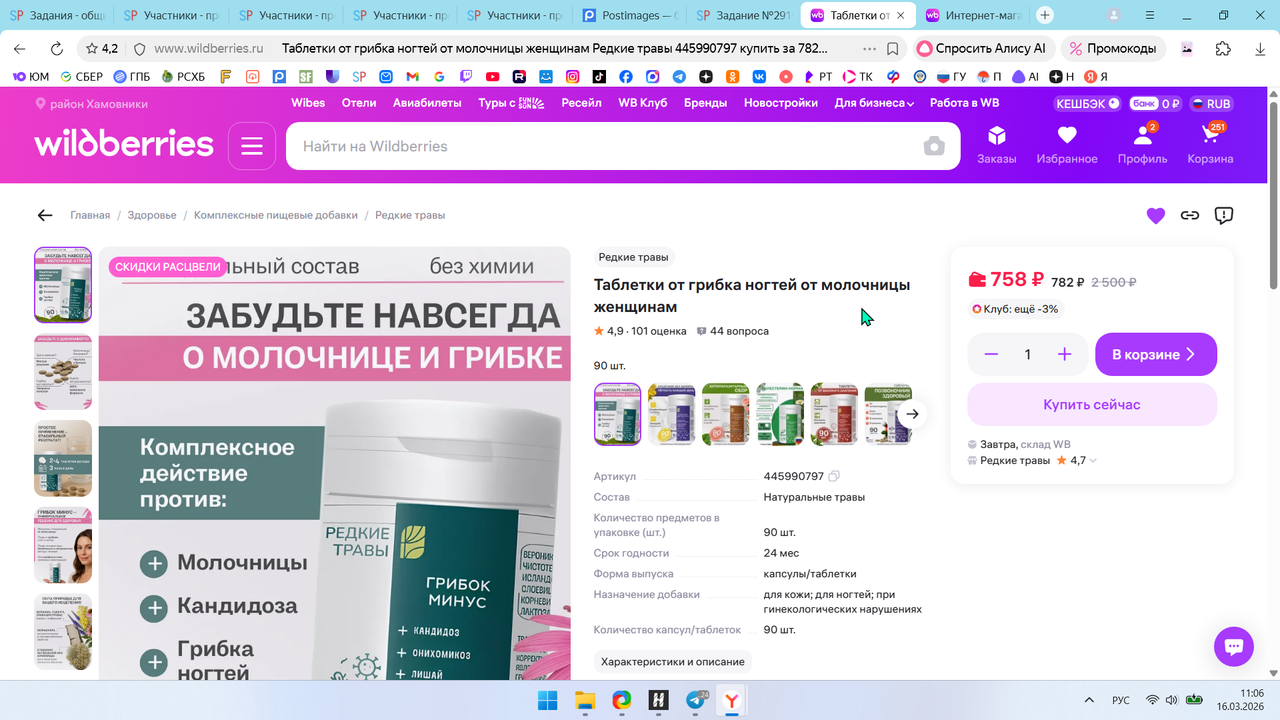Show hidden system tray icons
Screen dimensions: 1280x720
point(1089,701)
